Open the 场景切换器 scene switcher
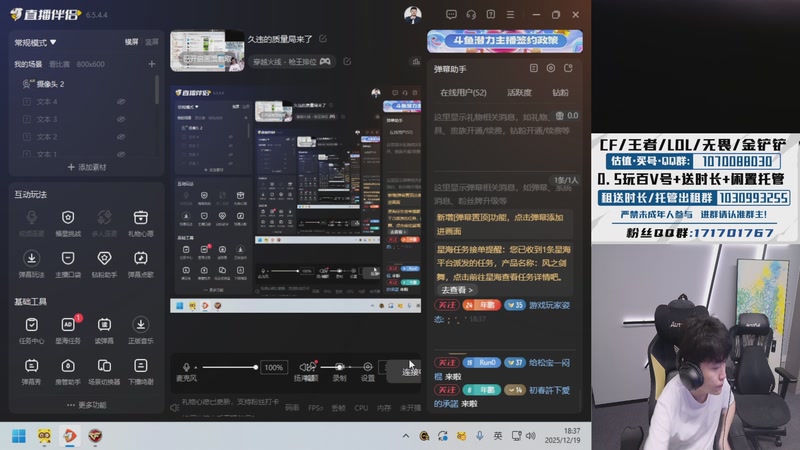The image size is (800, 450). tap(104, 371)
